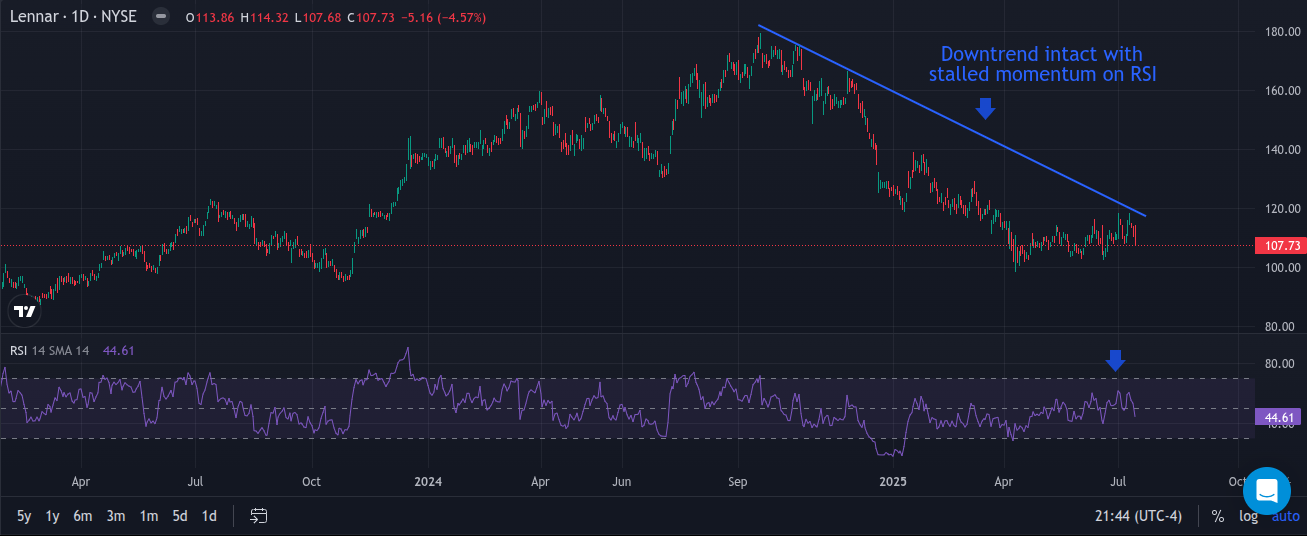
Task: Click the 100.00 price scale label
Action: pos(1281,268)
